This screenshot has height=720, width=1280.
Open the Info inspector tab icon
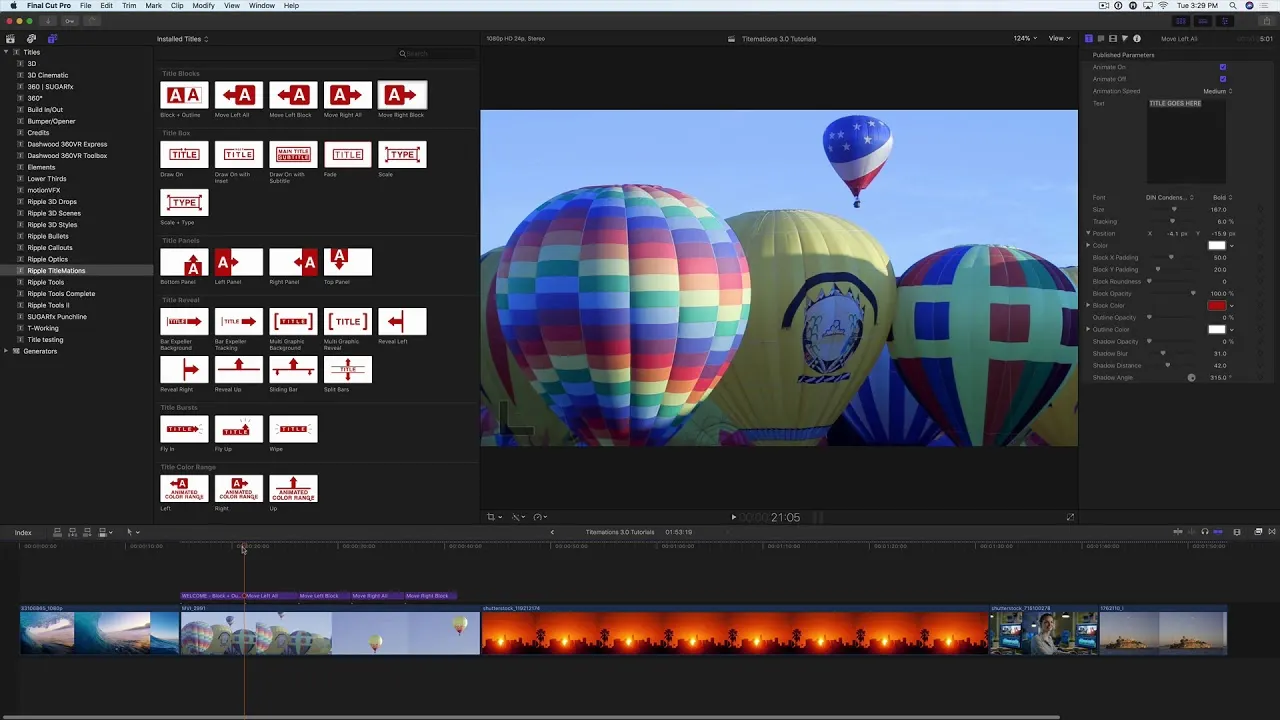(x=1137, y=39)
